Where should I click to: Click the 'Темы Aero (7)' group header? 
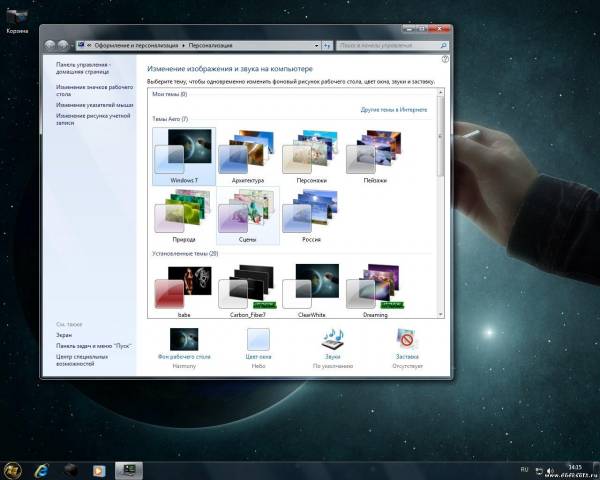click(x=170, y=119)
